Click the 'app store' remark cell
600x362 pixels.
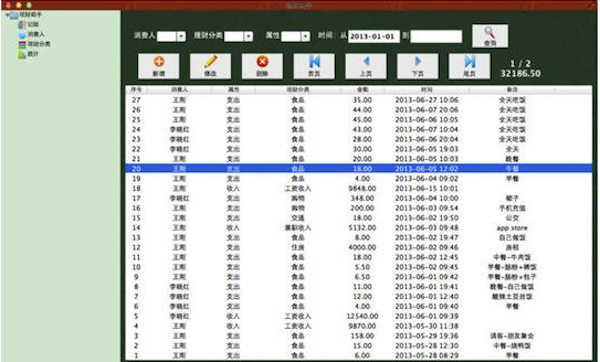(512, 228)
